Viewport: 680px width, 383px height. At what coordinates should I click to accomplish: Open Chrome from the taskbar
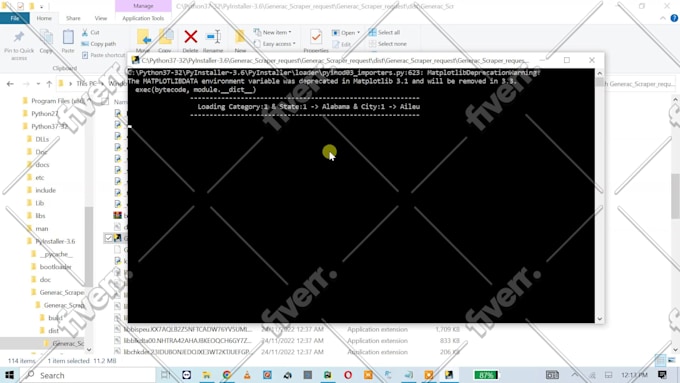[x=227, y=375]
